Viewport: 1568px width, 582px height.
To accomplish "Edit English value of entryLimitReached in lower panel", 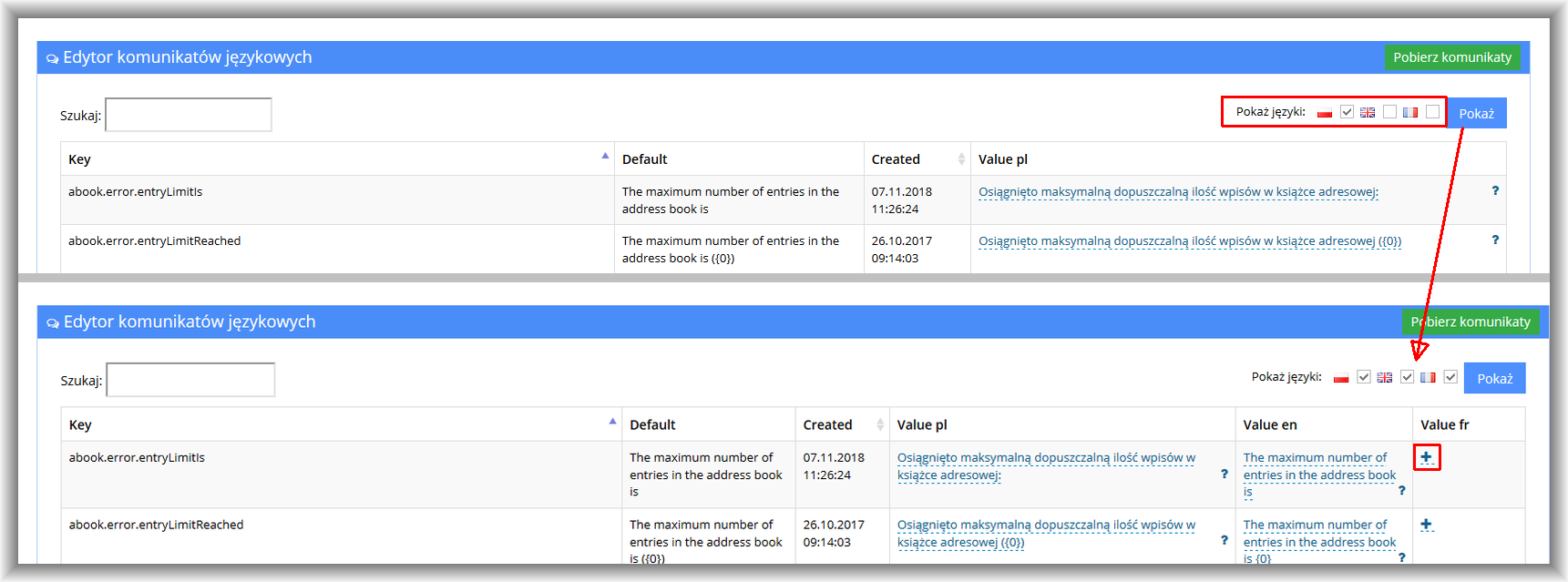I will click(1319, 541).
